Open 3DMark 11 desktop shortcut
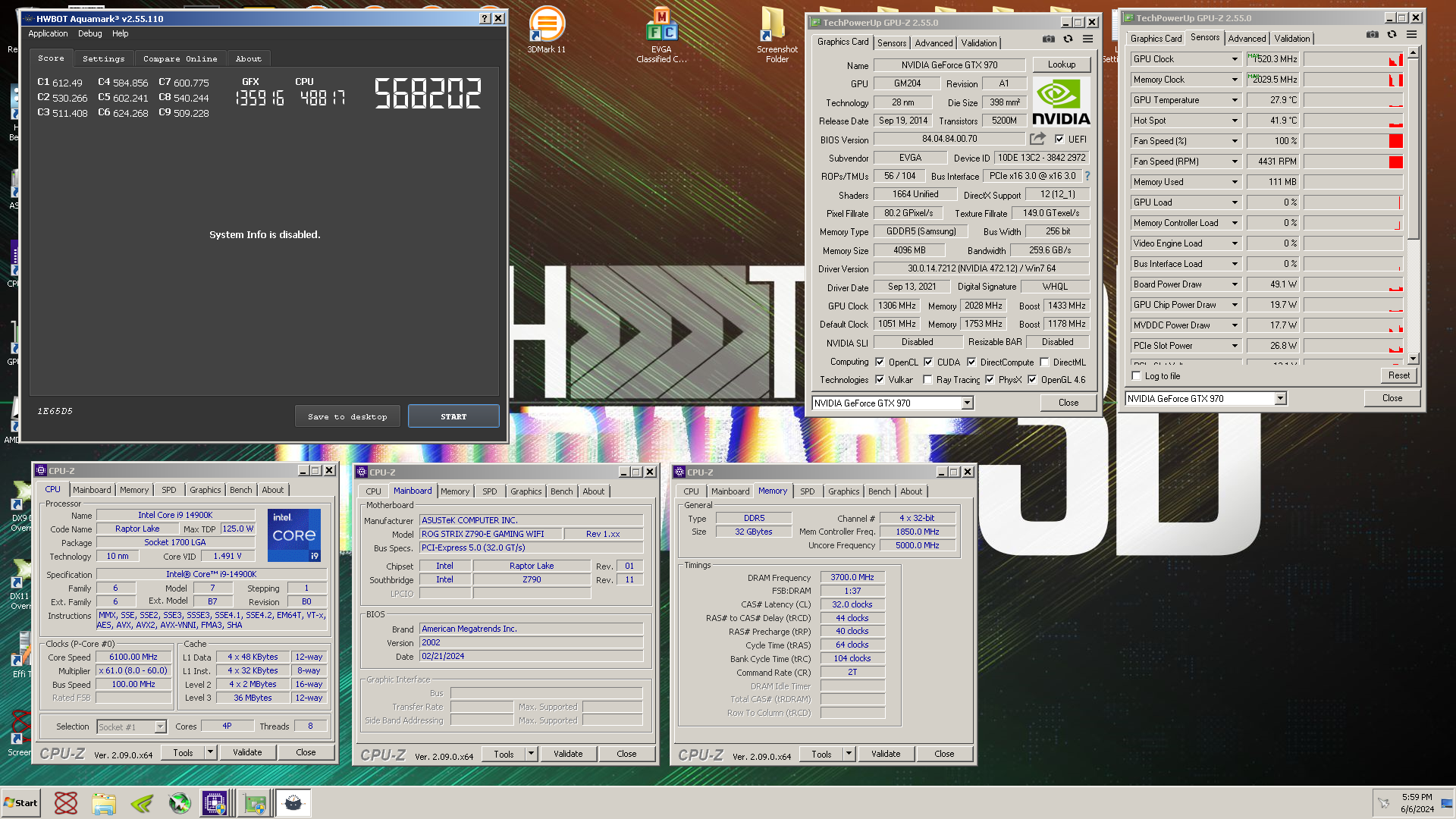The height and width of the screenshot is (819, 1456). coord(547,30)
